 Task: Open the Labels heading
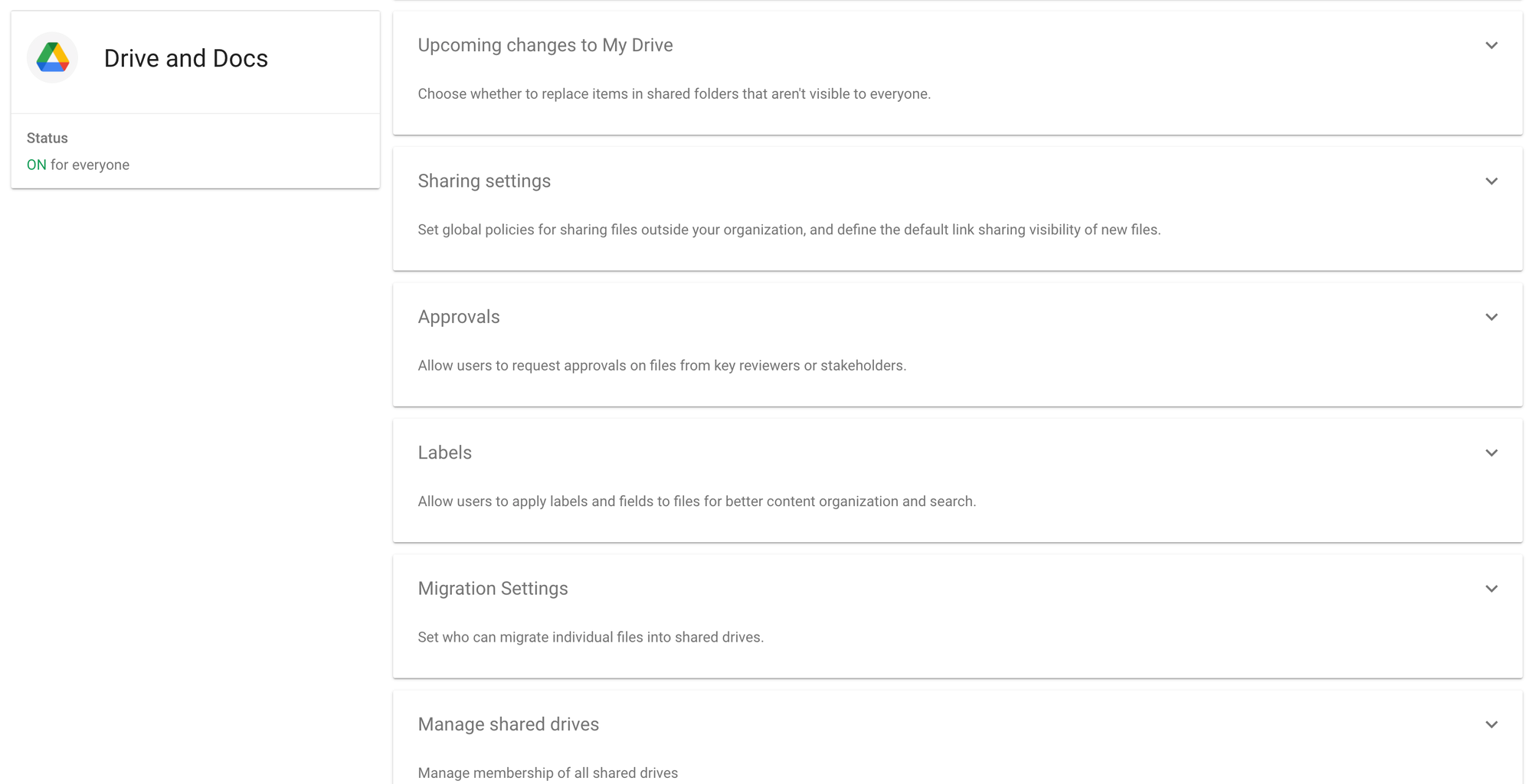coord(444,453)
